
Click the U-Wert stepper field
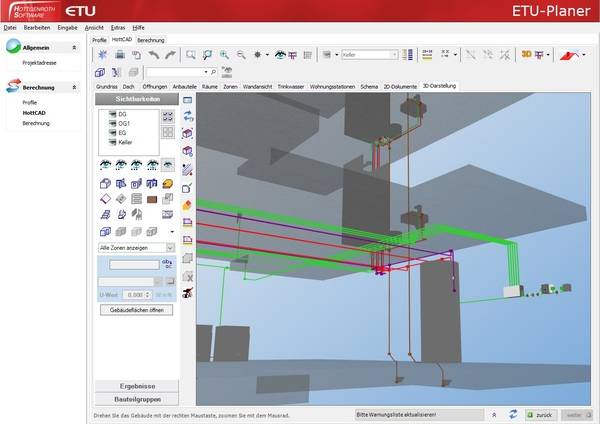pyautogui.click(x=133, y=296)
